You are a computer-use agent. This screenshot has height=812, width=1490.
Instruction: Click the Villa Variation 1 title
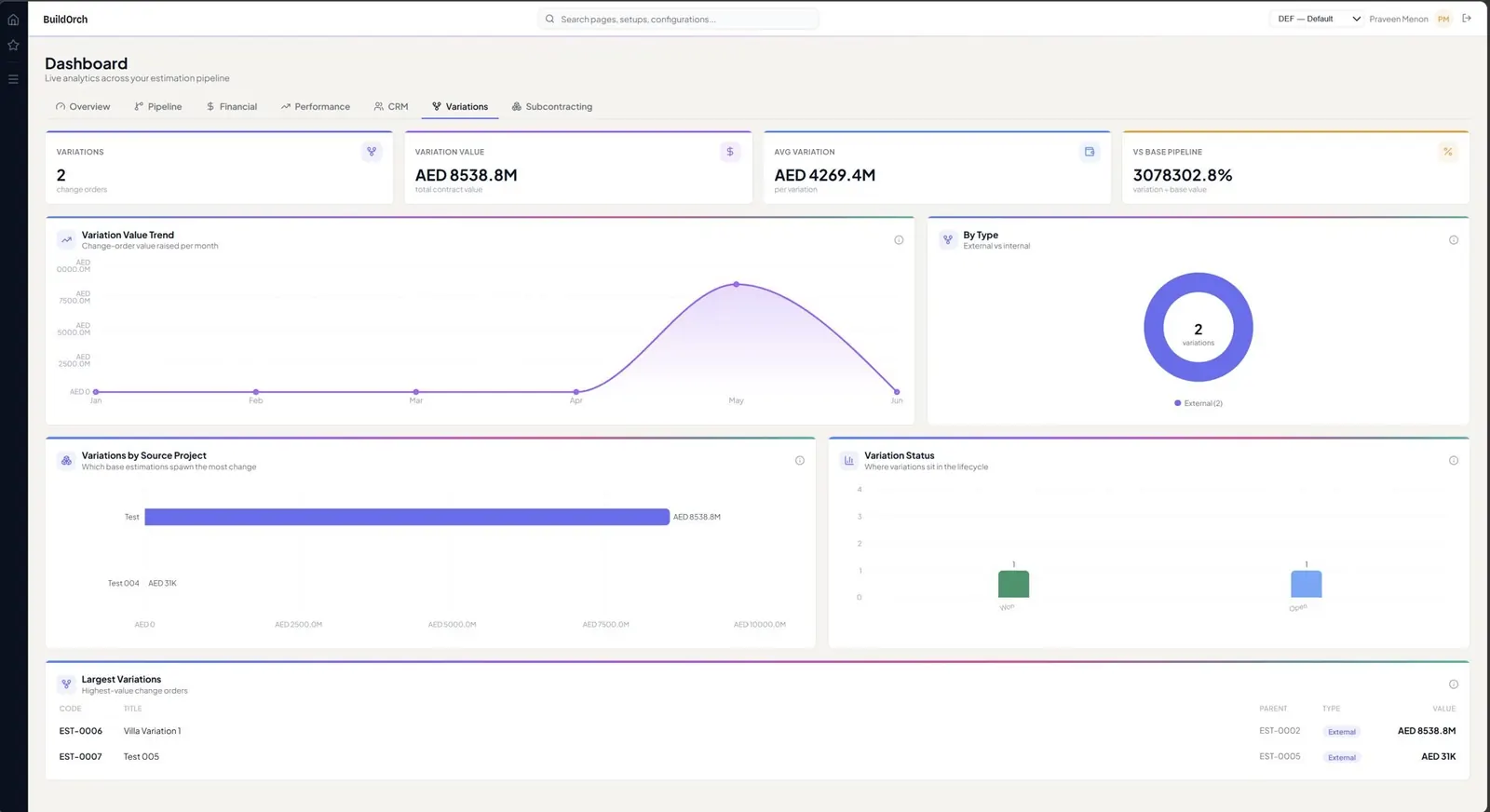coord(152,731)
